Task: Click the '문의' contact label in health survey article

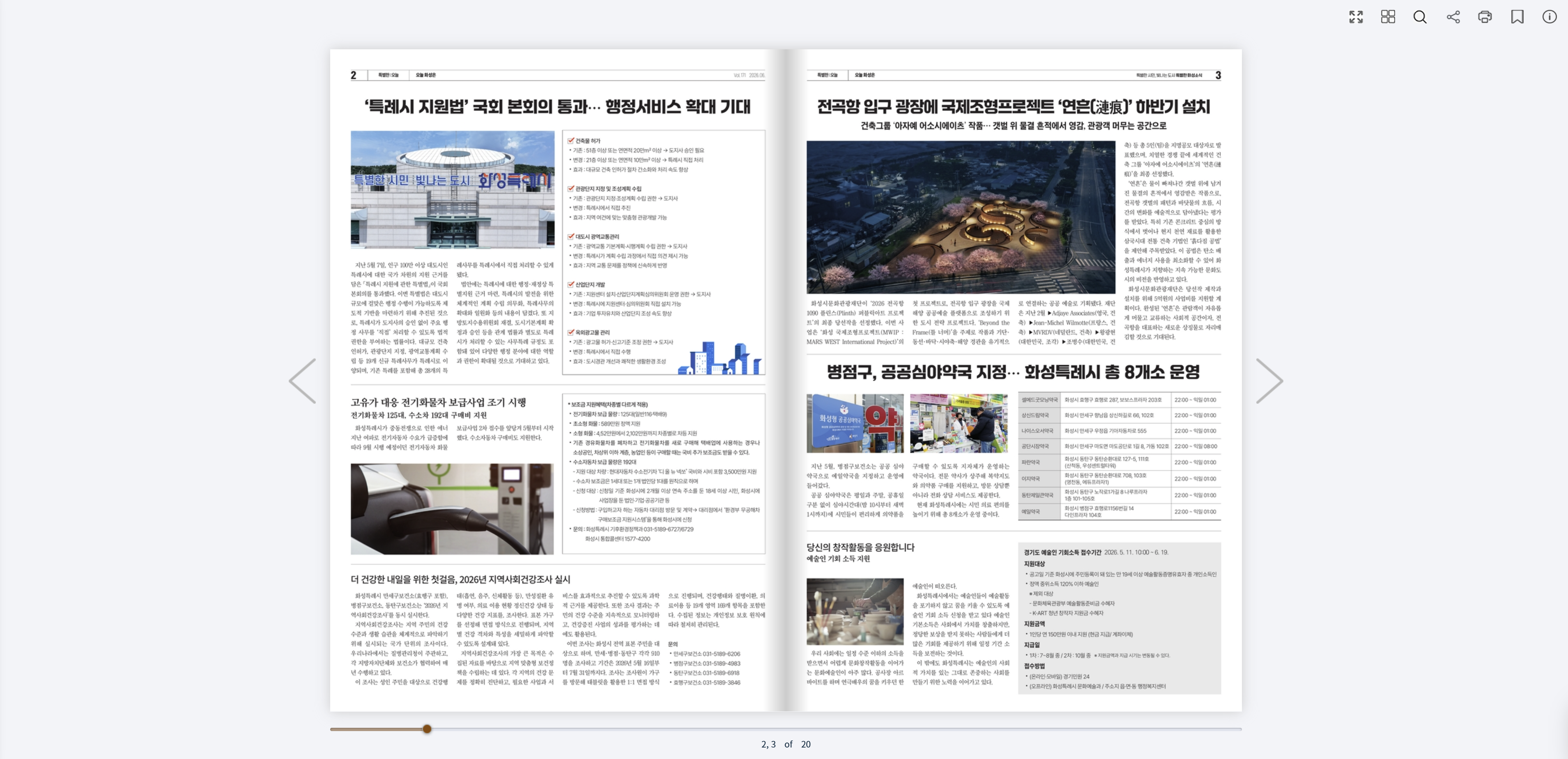Action: (x=673, y=644)
